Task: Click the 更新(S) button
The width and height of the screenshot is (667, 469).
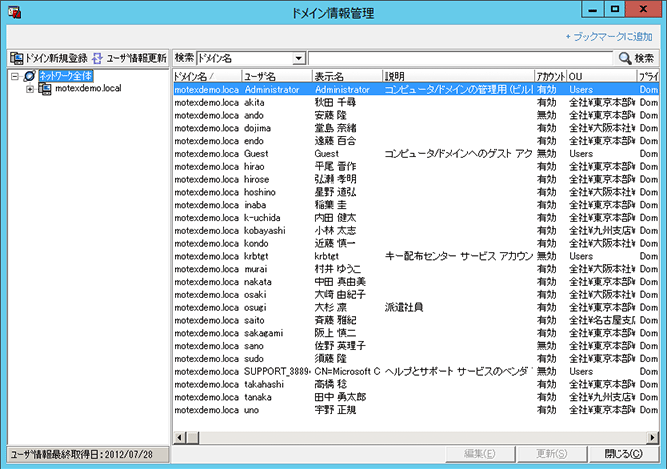Action: [x=551, y=454]
